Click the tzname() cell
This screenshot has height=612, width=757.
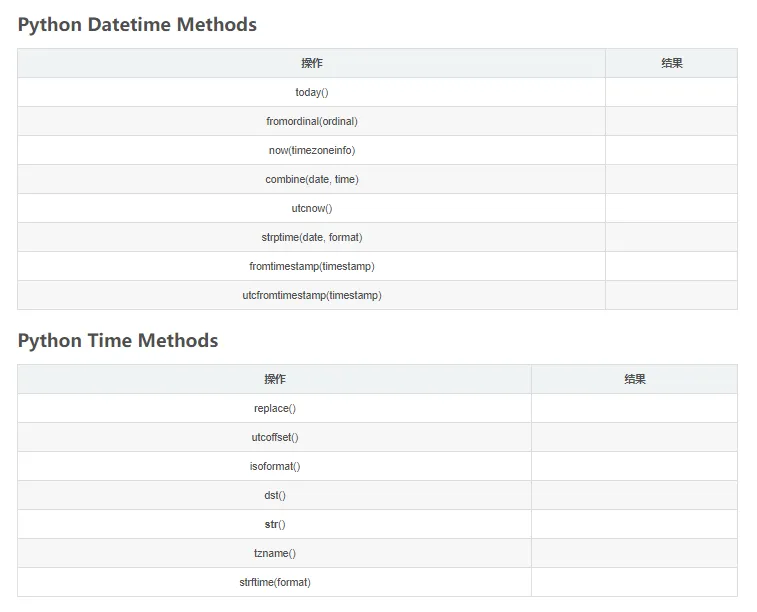click(x=275, y=553)
